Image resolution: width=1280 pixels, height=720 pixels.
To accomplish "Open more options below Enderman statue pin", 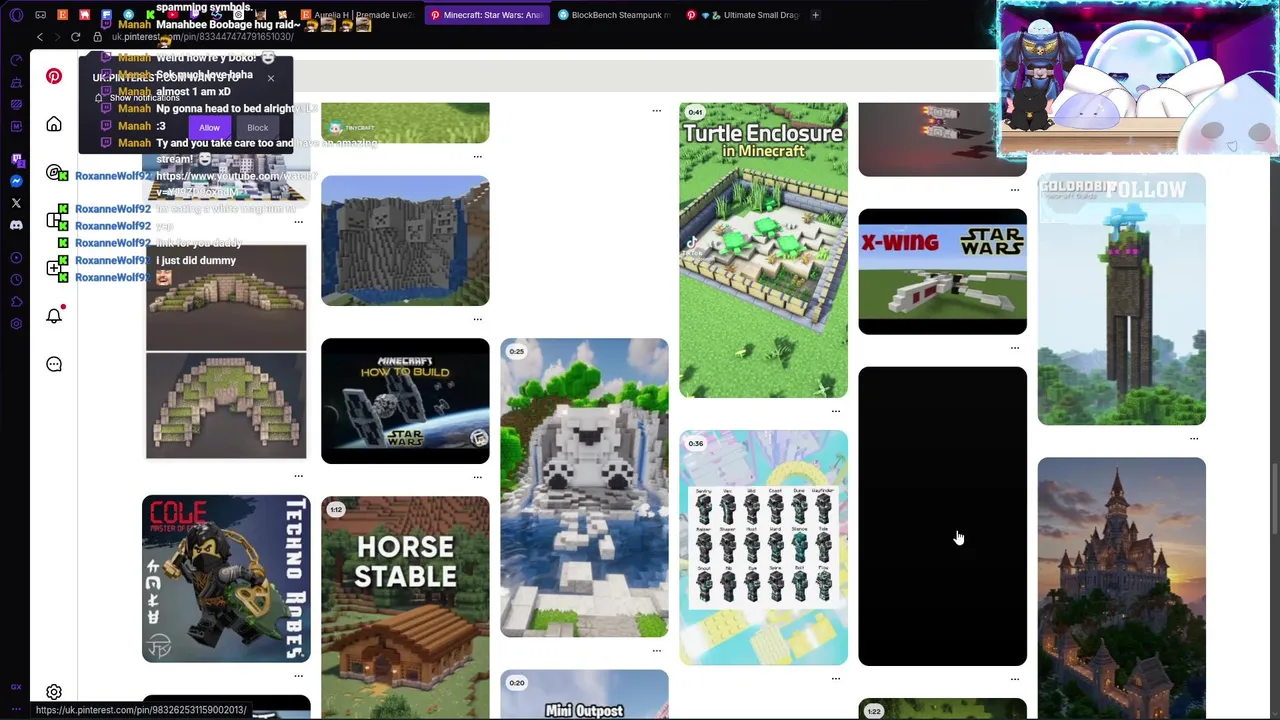I will pos(1194,438).
